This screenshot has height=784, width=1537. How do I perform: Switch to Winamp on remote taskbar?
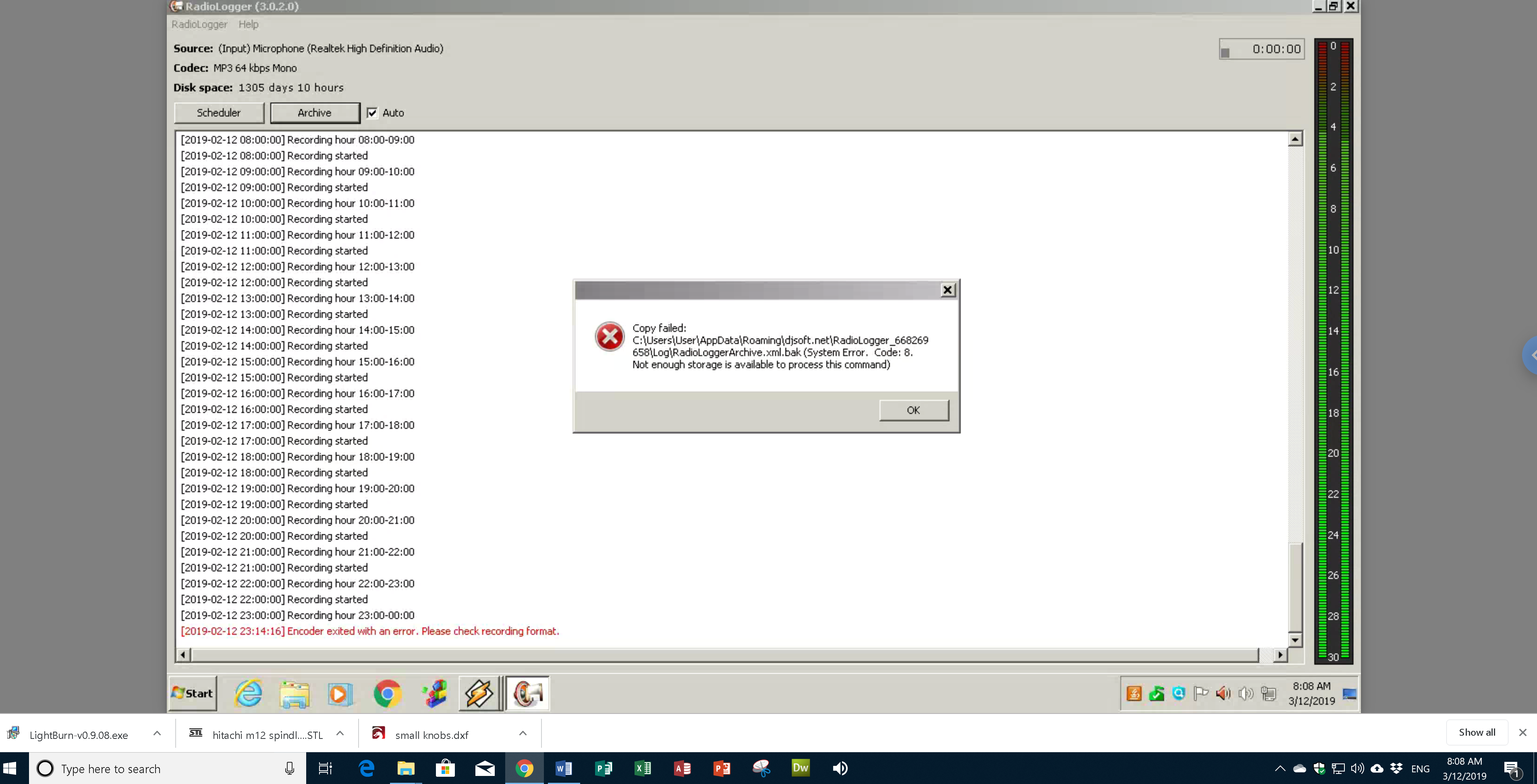pyautogui.click(x=480, y=693)
